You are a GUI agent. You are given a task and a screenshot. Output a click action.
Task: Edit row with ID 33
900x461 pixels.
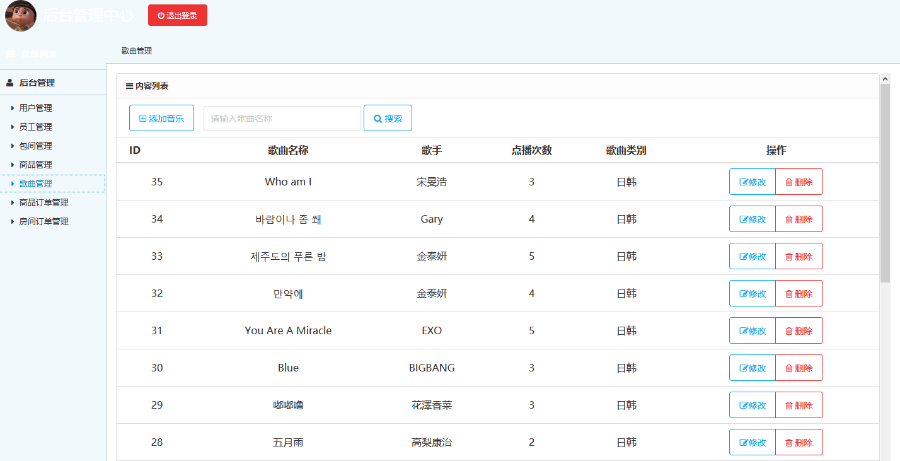(752, 256)
